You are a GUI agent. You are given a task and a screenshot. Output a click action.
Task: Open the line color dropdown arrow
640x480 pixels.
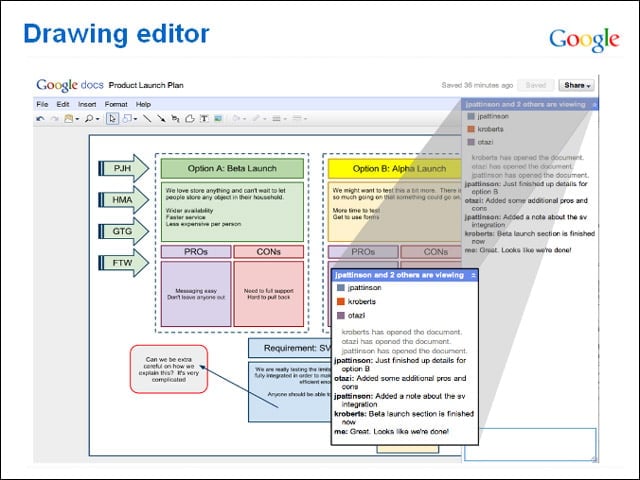tap(265, 119)
